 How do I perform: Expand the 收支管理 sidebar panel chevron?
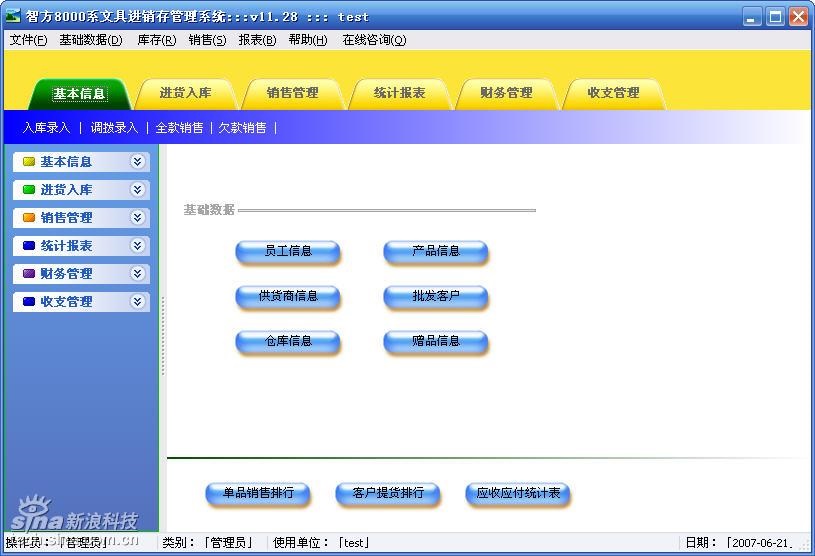click(x=137, y=301)
